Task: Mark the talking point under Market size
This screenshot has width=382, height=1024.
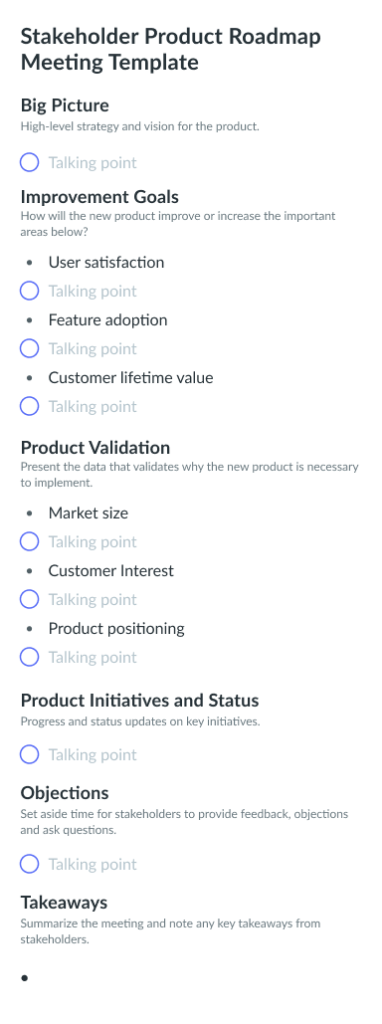Action: tap(29, 542)
